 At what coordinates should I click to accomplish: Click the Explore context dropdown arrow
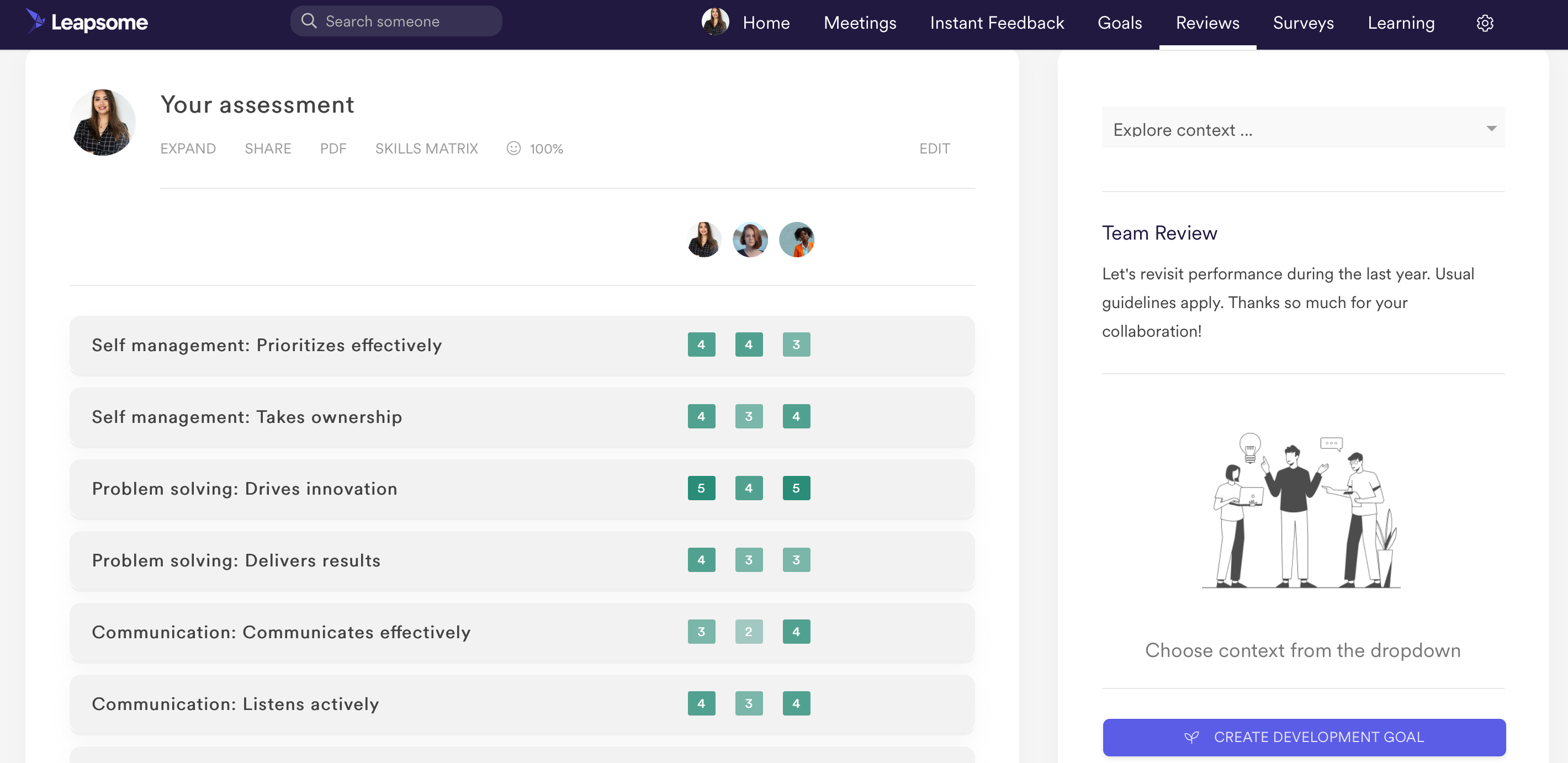click(x=1491, y=129)
